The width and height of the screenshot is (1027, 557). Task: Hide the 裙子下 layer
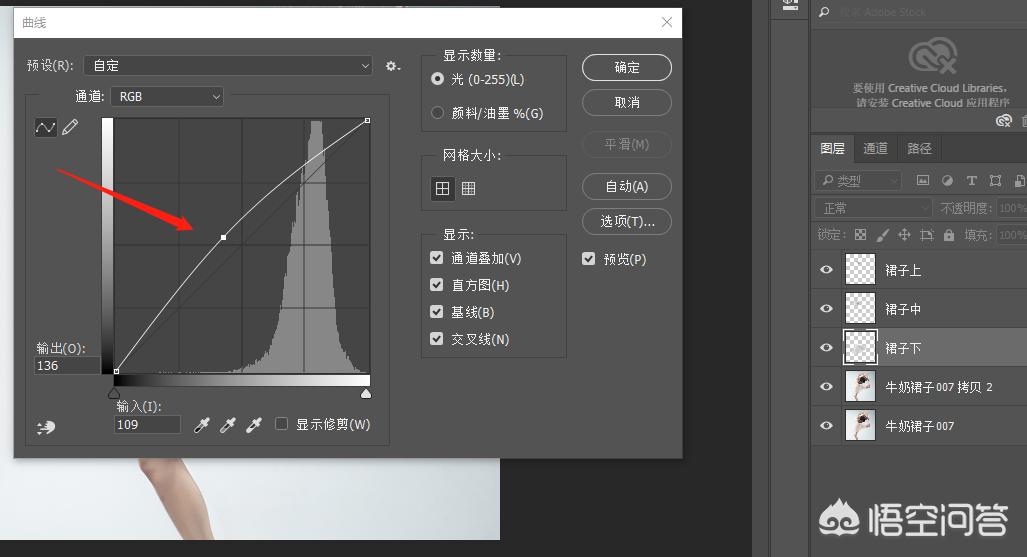pos(827,347)
